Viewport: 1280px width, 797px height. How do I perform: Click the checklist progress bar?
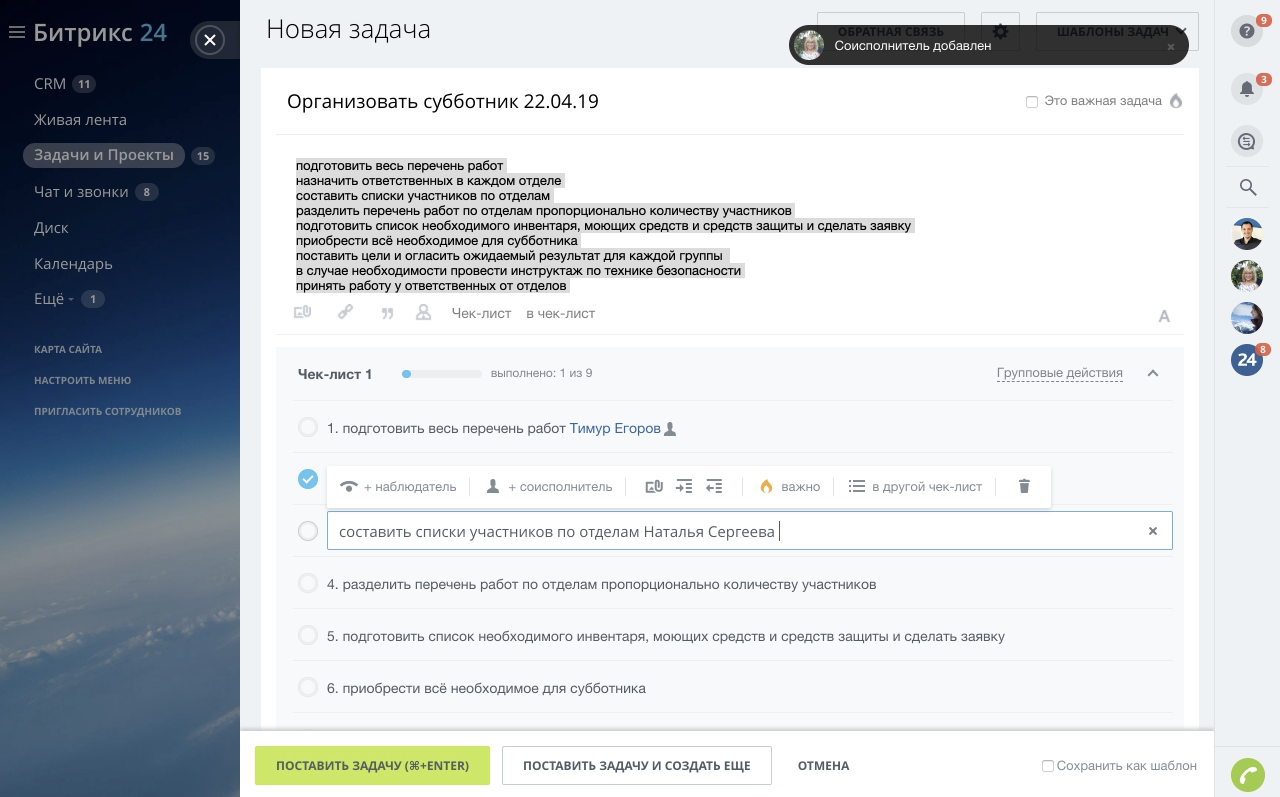(441, 374)
